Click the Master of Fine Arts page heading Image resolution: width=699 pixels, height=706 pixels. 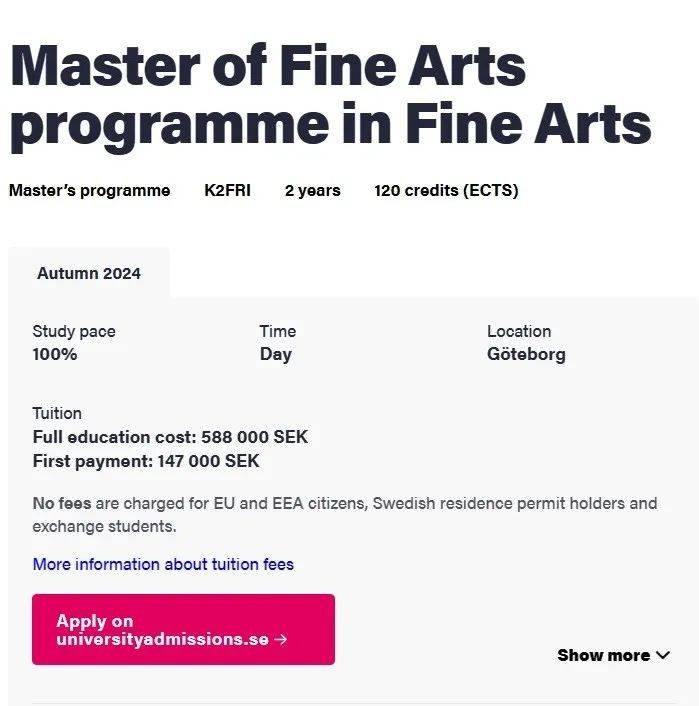330,95
